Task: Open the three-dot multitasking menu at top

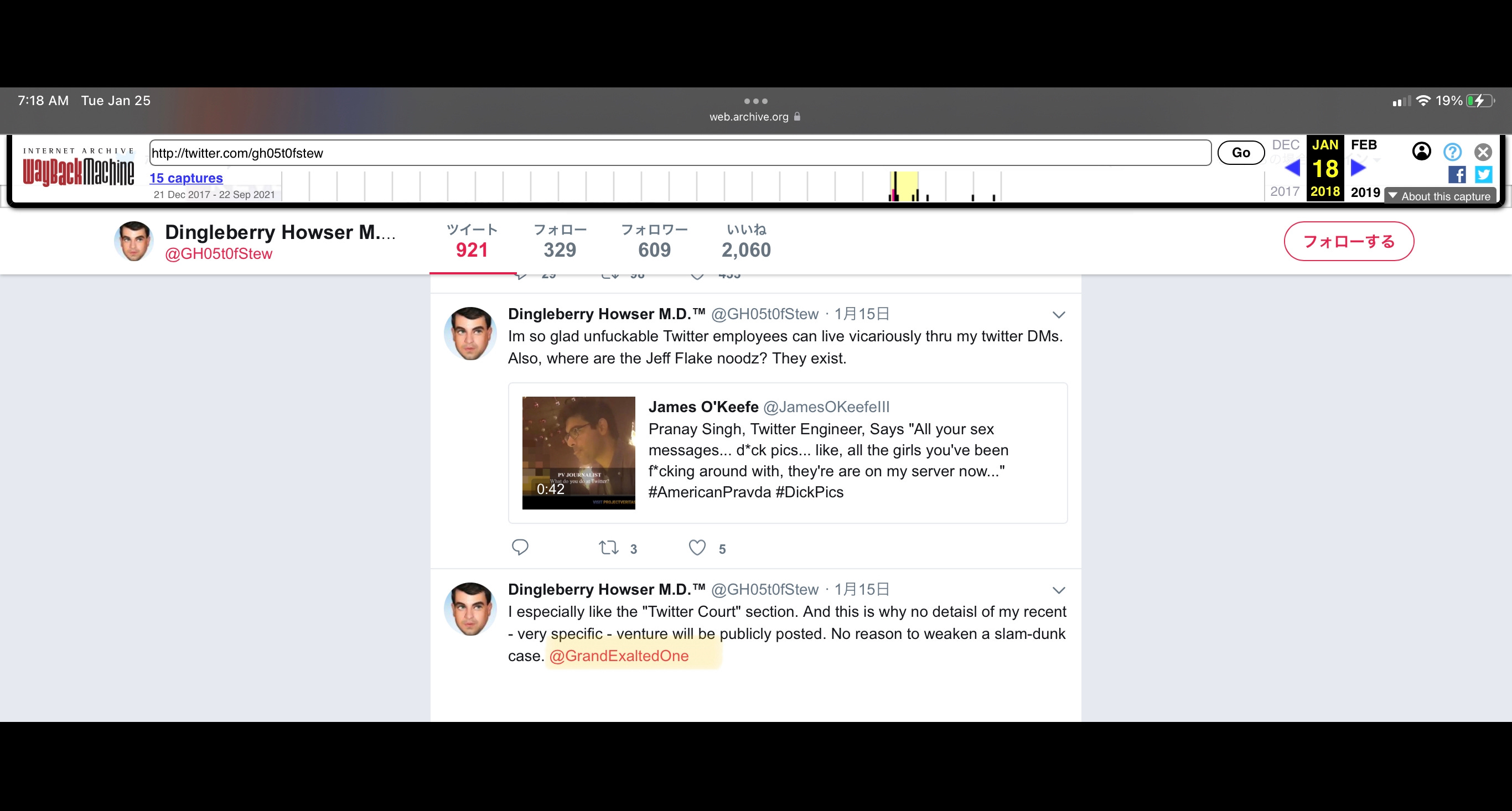Action: click(x=755, y=101)
